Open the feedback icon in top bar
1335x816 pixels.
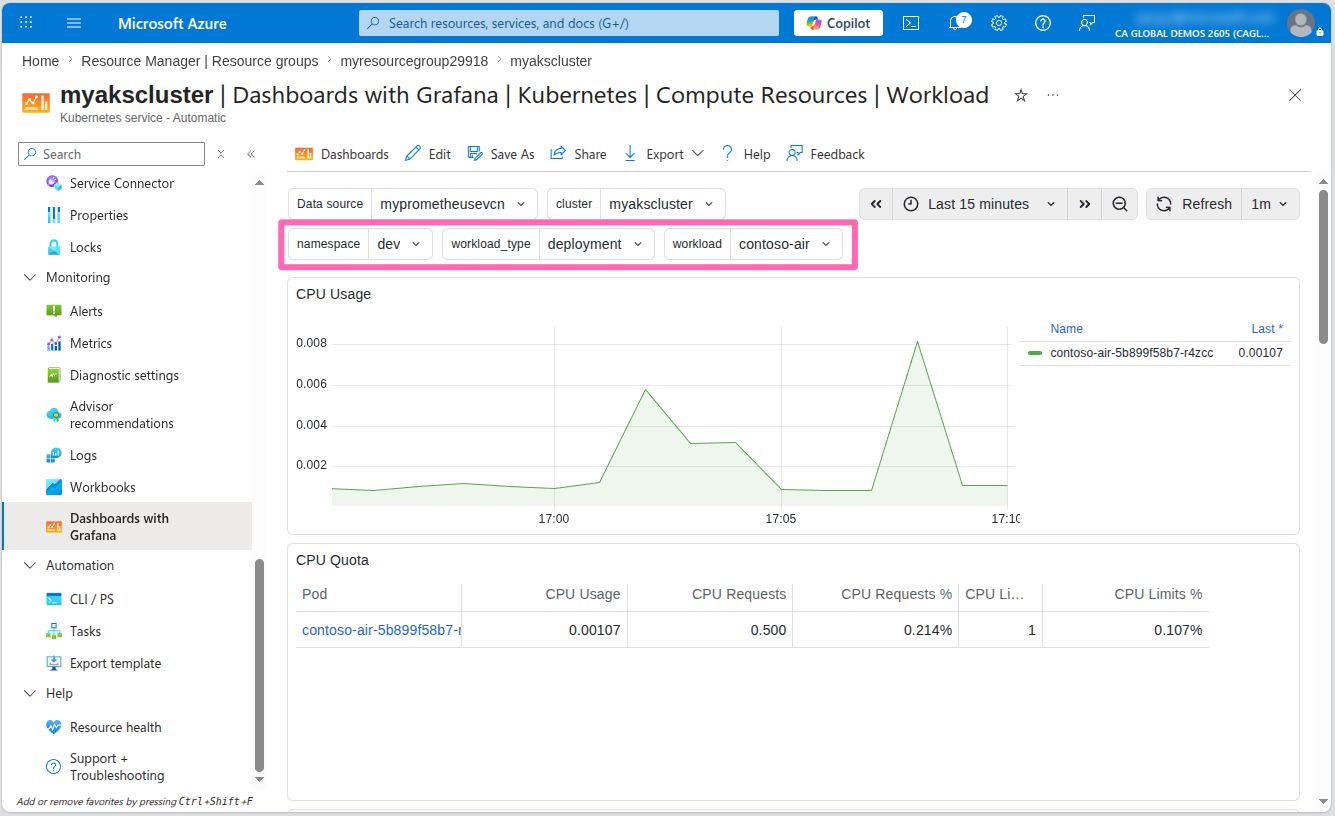pos(1087,23)
